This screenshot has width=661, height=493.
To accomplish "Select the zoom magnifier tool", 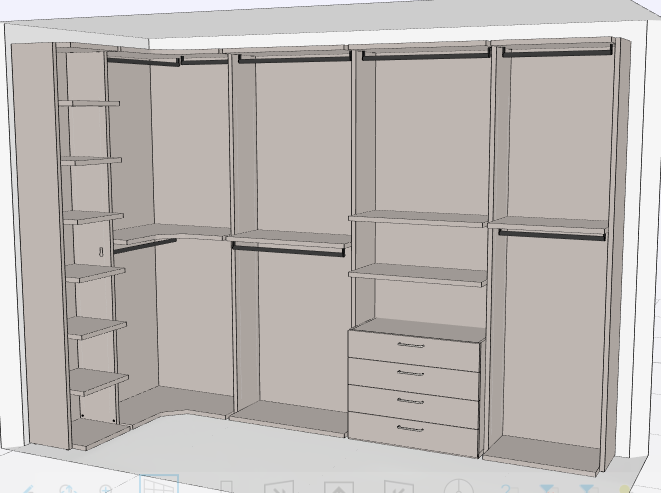I will tap(106, 489).
